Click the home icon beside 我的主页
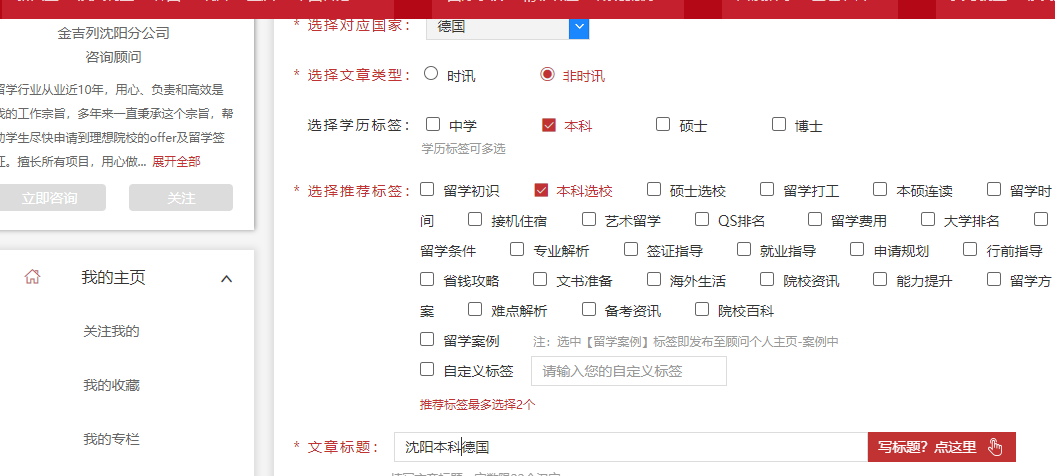 click(32, 277)
